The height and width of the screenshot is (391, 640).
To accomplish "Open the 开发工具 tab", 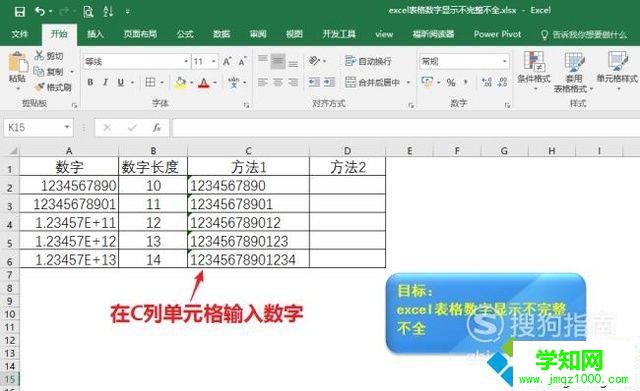I will (339, 34).
